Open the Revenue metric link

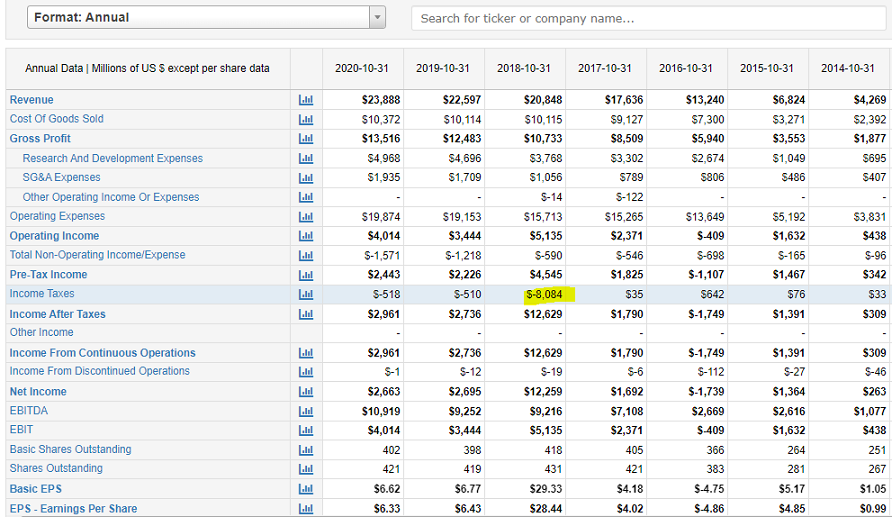tap(32, 100)
